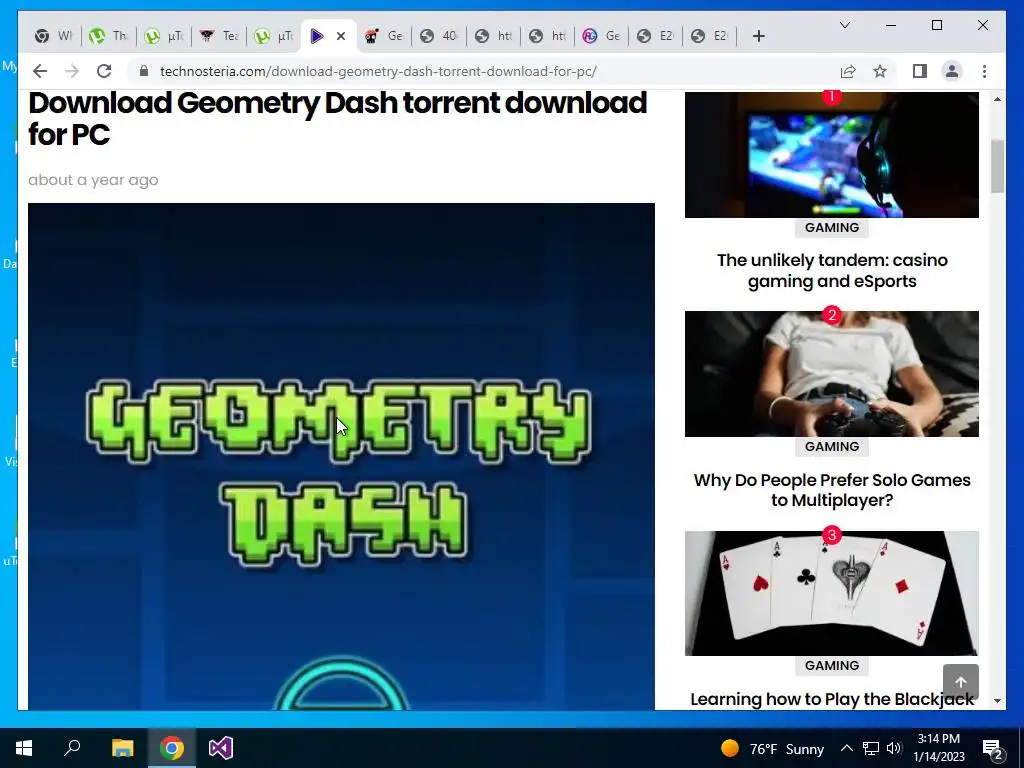This screenshot has width=1024, height=768.
Task: Open 'Learning how to Play the Blackjack' link
Action: [x=831, y=699]
